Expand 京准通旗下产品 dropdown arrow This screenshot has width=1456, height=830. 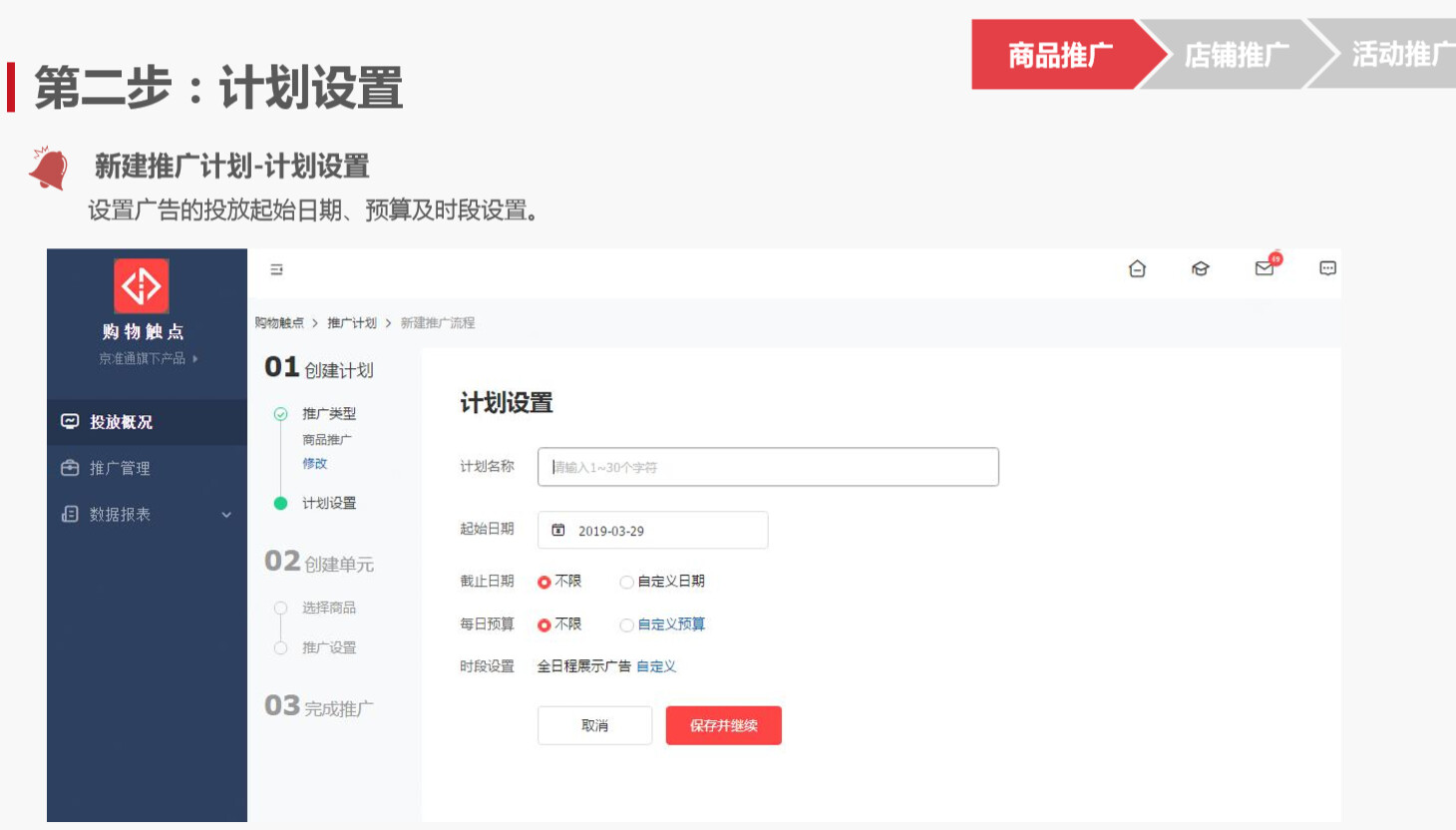[195, 358]
